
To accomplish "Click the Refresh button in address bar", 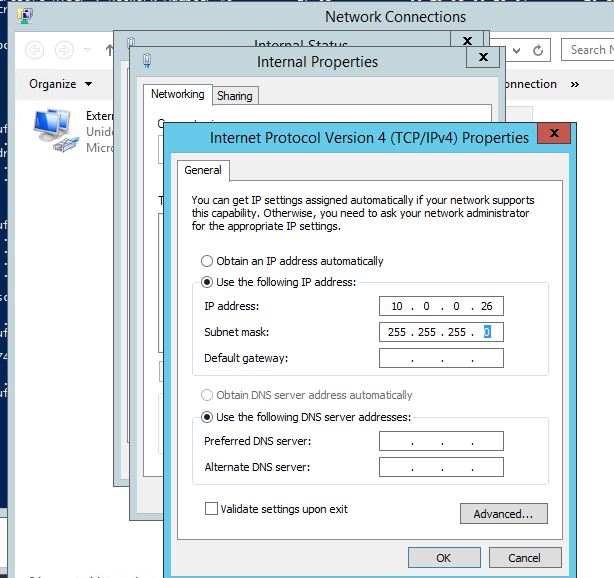I will point(539,49).
